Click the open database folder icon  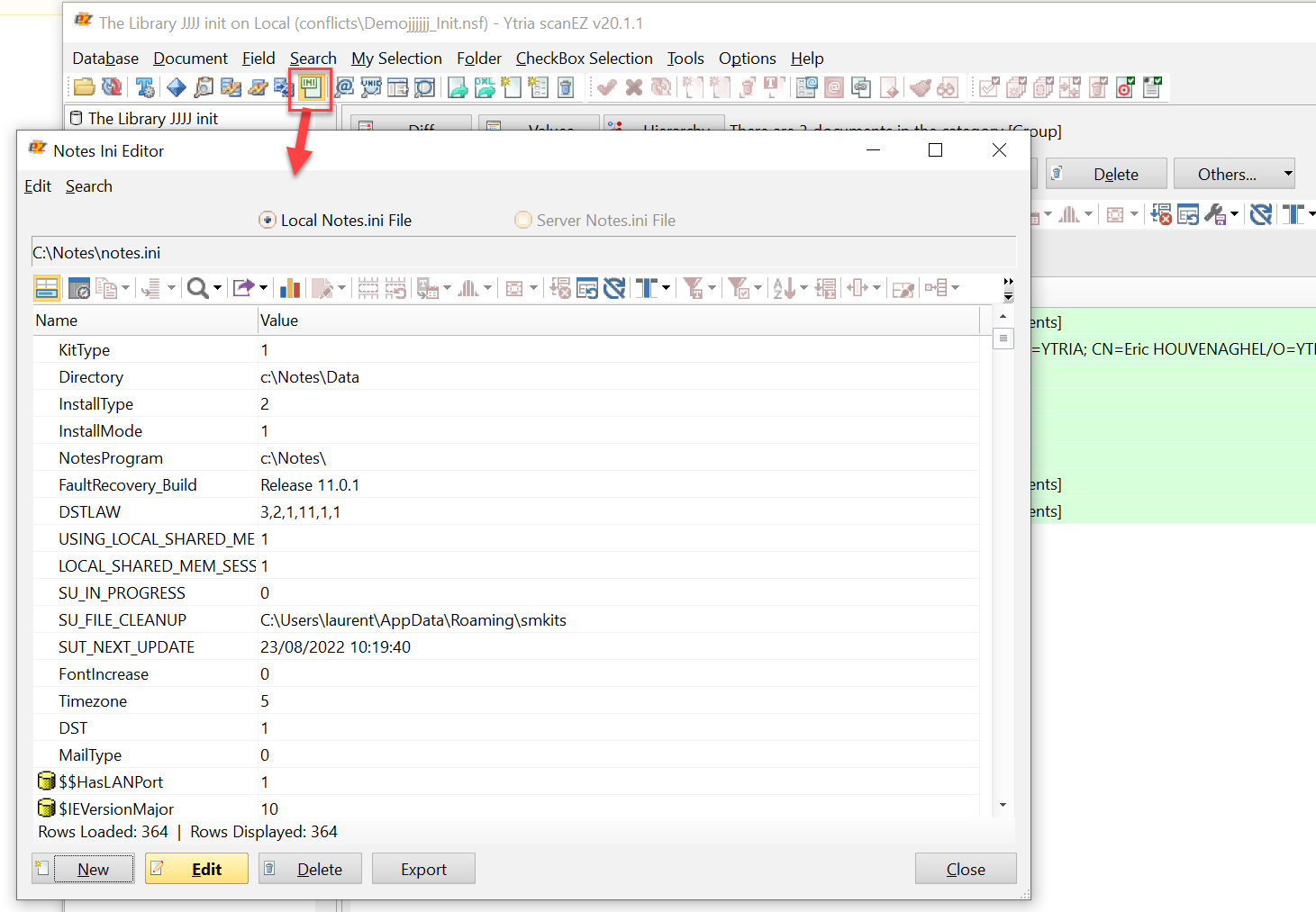point(84,87)
